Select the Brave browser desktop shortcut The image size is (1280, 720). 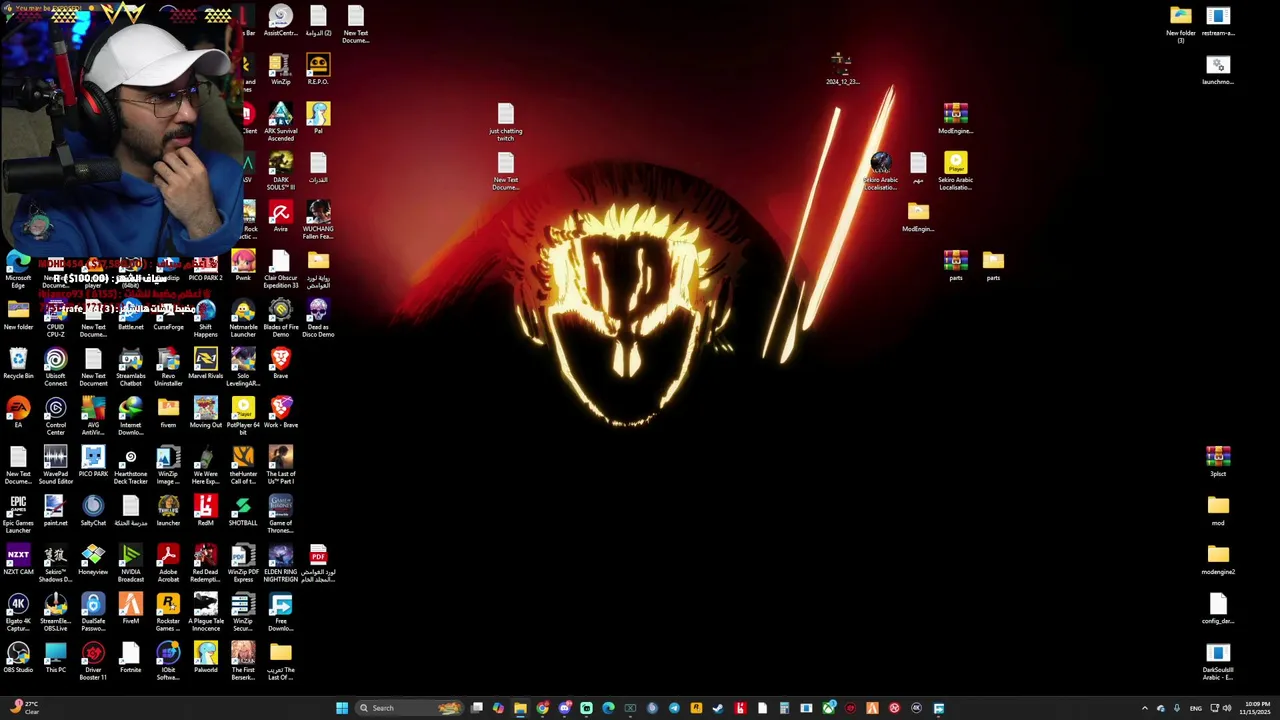pos(280,364)
